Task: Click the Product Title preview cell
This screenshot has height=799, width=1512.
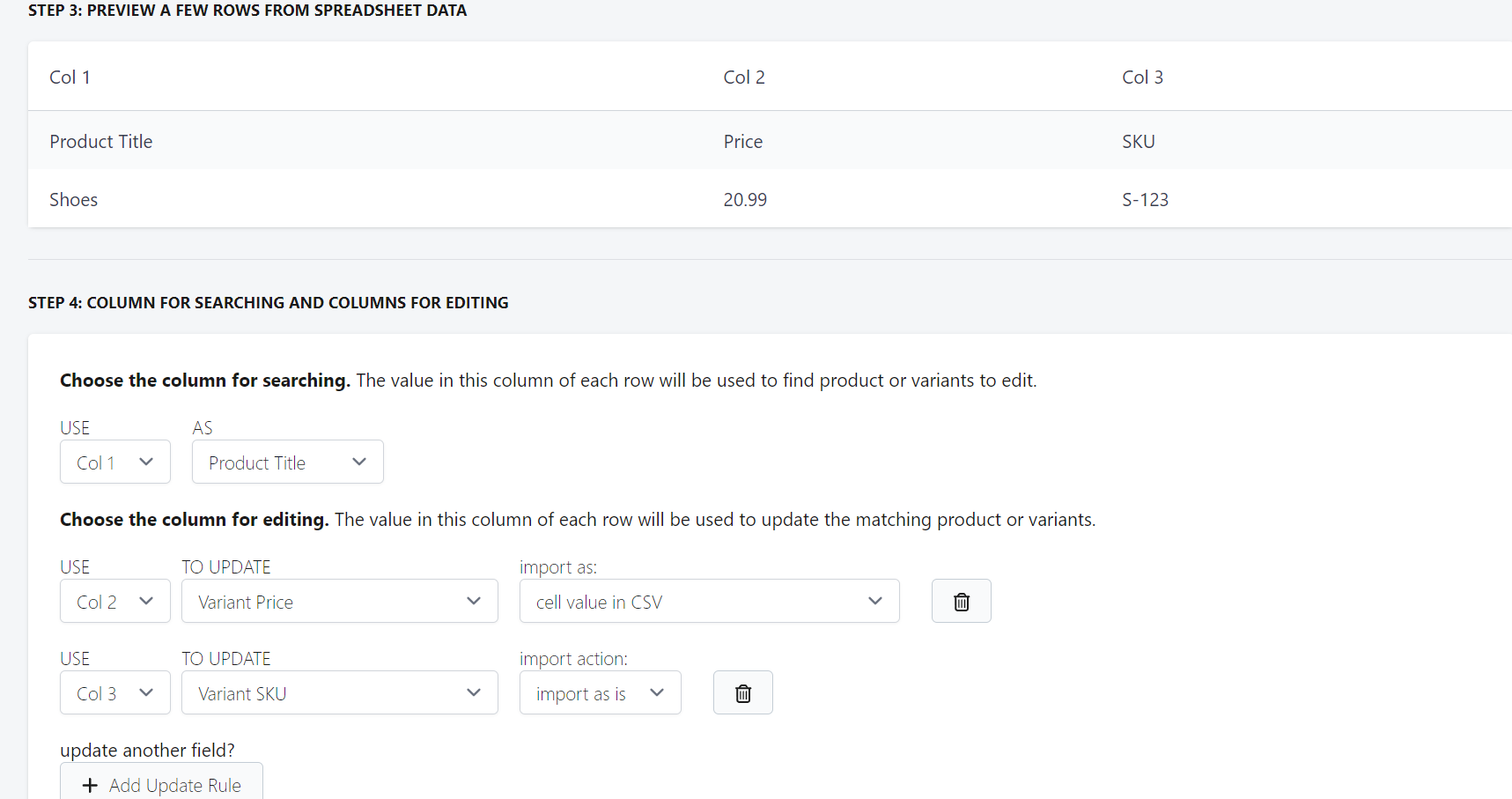Action: [100, 141]
